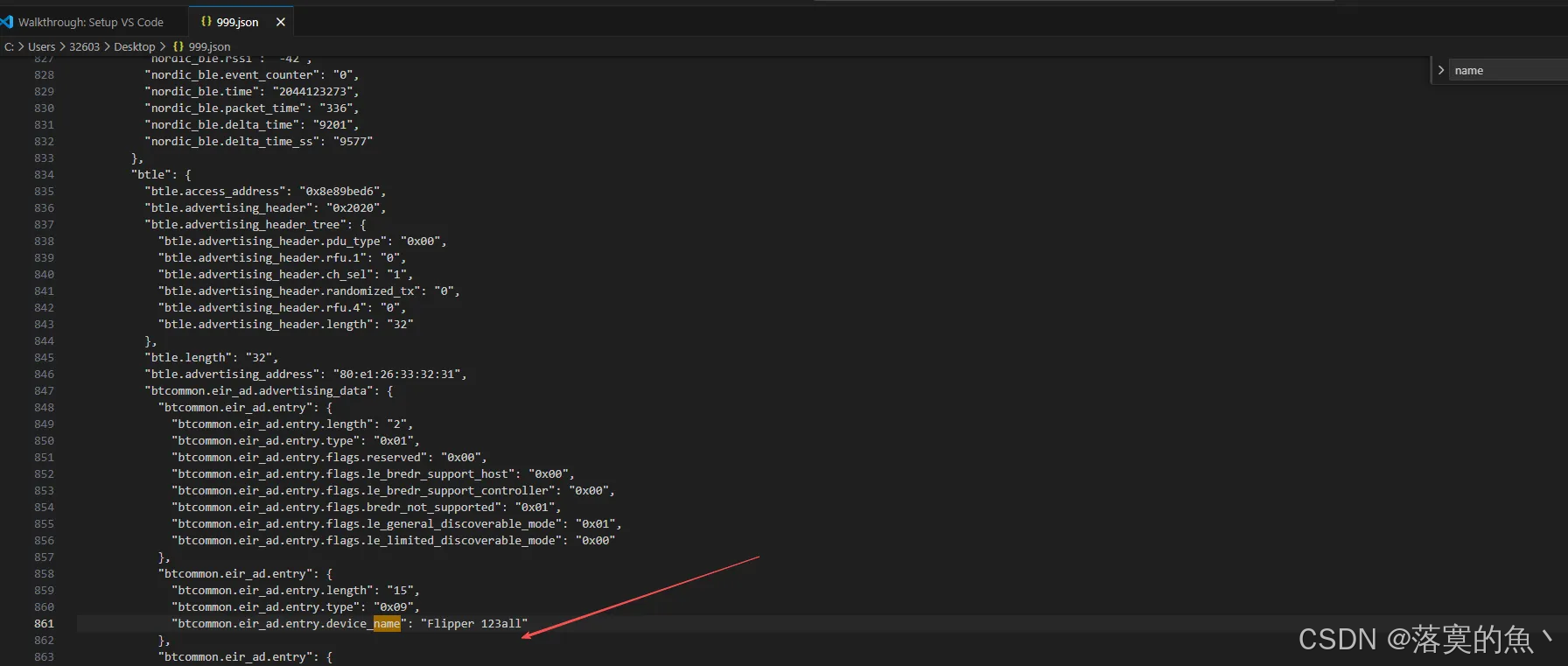Click VS Code icon on Walkthrough tab
Image resolution: width=1568 pixels, height=666 pixels.
pos(7,22)
